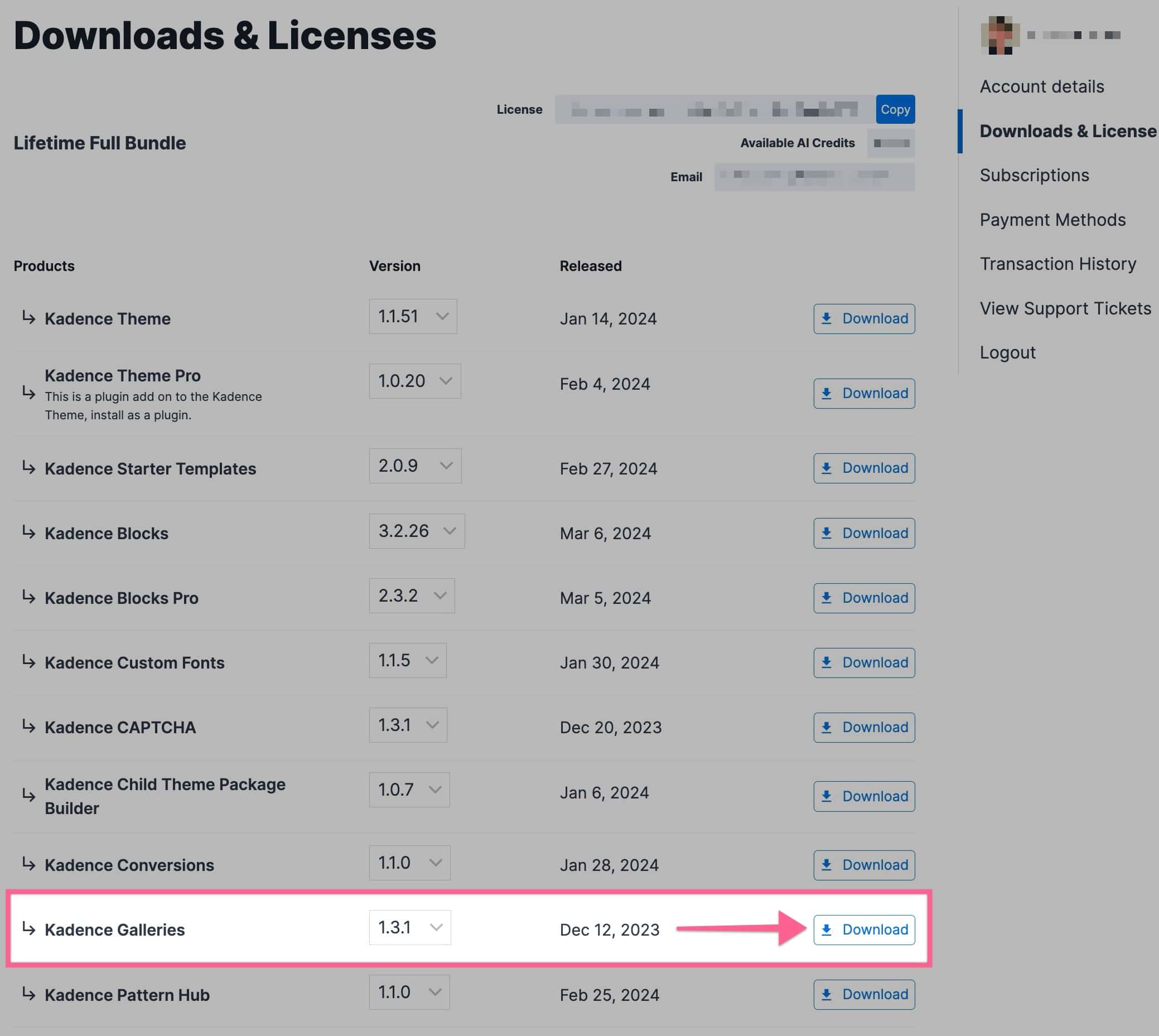Open Kadence Blocks version dropdown 3.2.26

pos(417,531)
